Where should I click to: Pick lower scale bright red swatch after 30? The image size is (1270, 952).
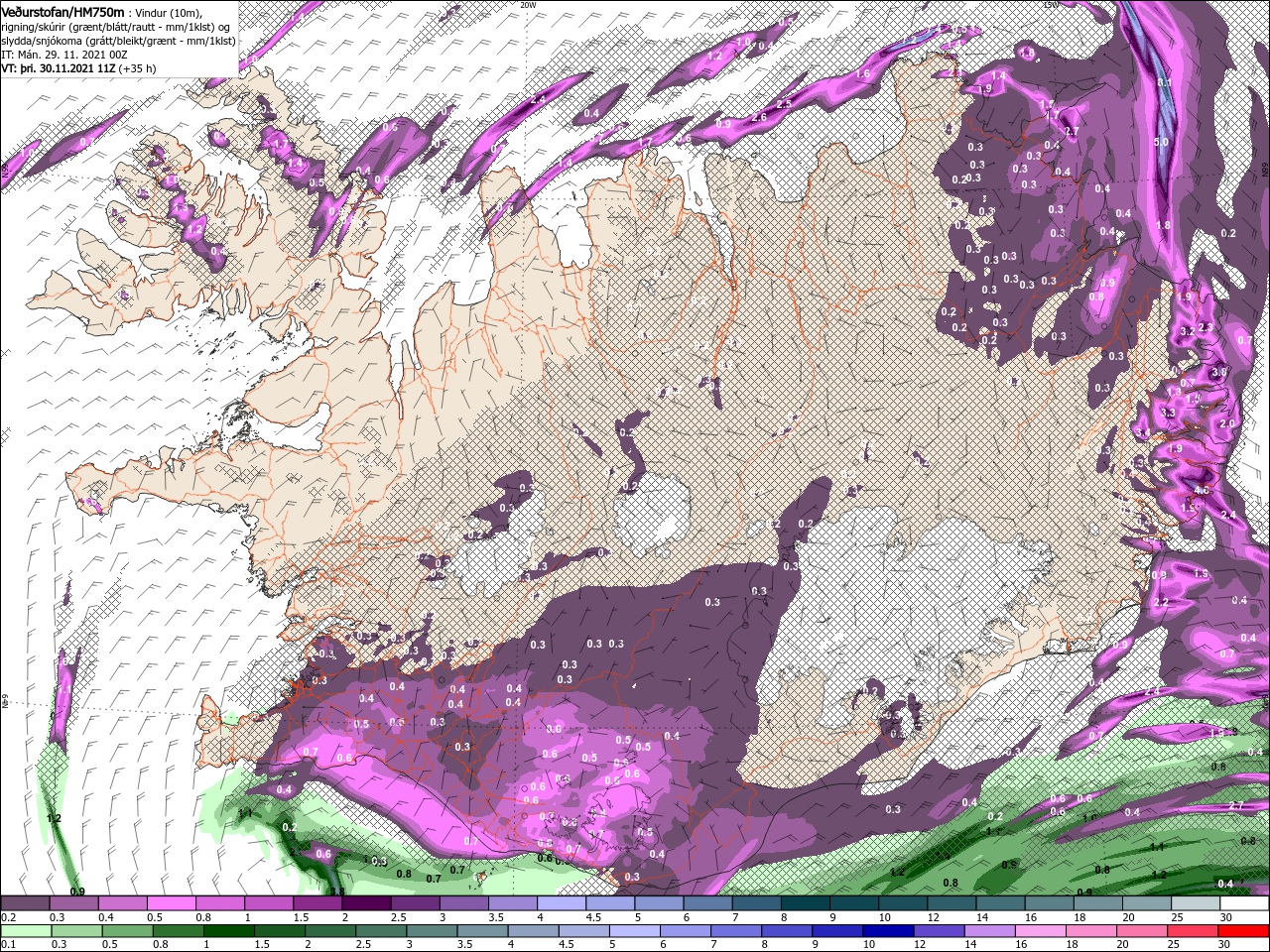tap(1243, 930)
